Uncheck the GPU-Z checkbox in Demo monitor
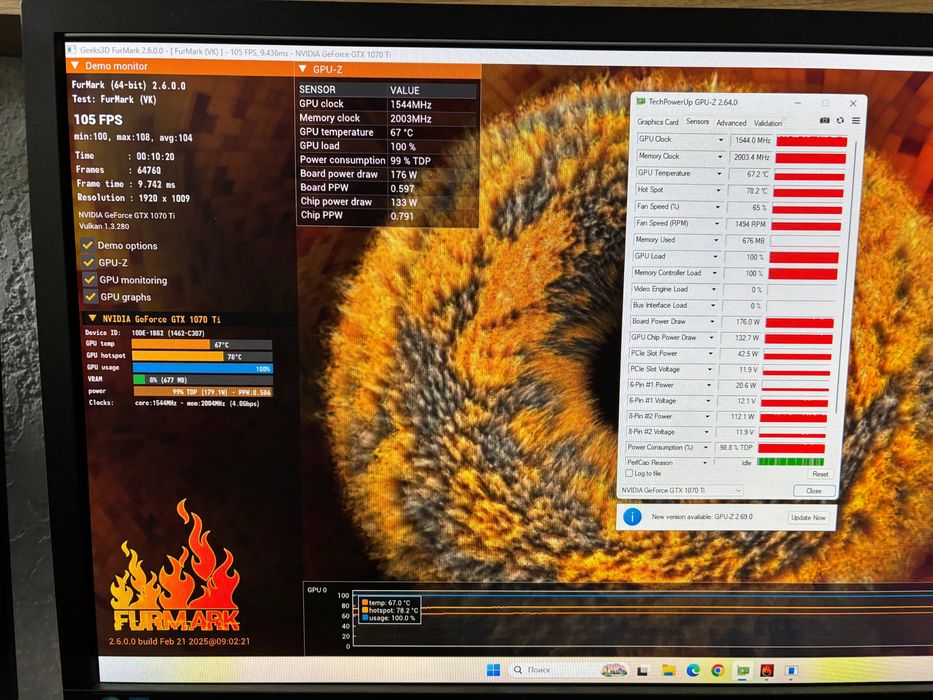Image resolution: width=933 pixels, height=700 pixels. tap(89, 262)
